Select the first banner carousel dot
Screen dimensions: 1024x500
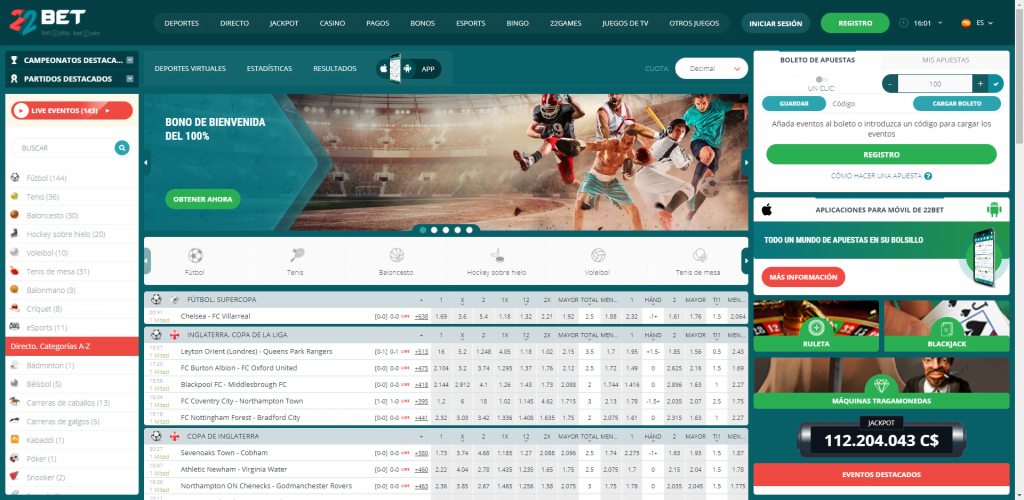[422, 230]
